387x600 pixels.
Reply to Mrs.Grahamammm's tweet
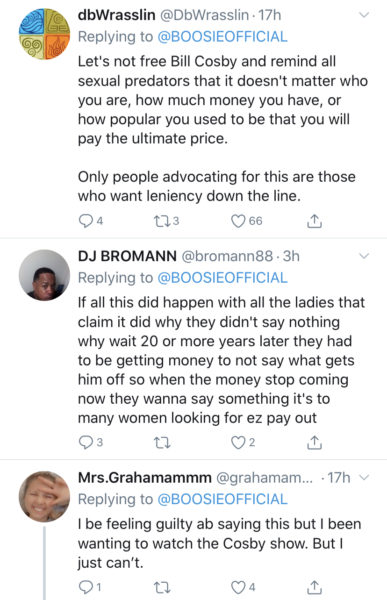(x=85, y=587)
